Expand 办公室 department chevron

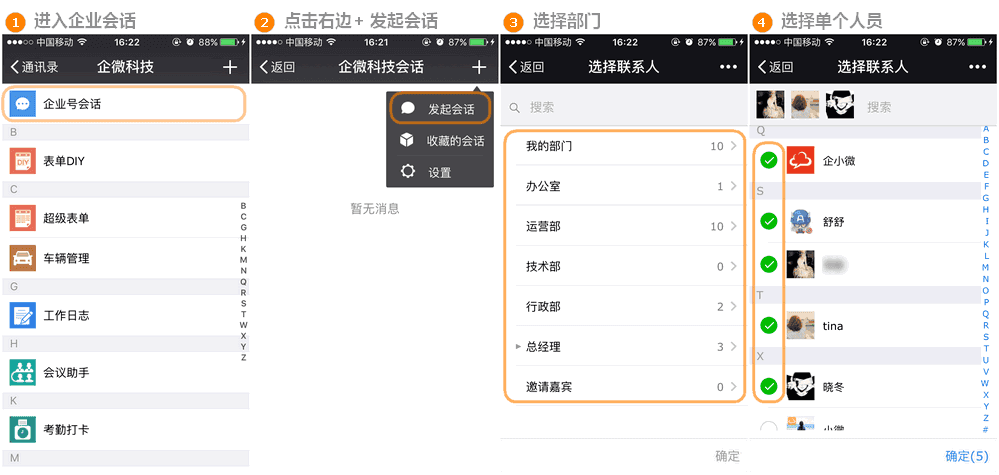(x=733, y=187)
